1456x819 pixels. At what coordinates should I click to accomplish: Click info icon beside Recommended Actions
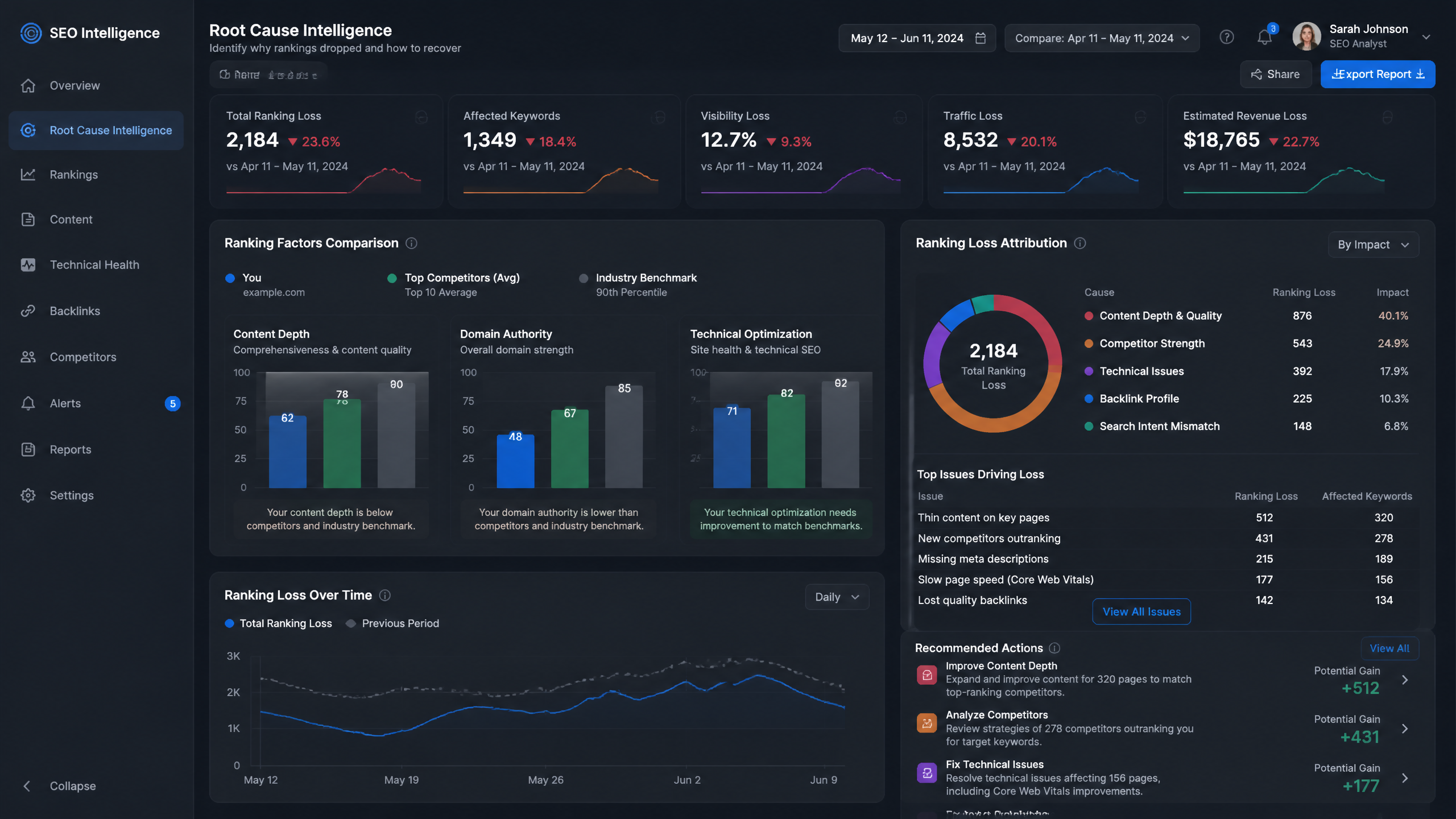(x=1054, y=648)
